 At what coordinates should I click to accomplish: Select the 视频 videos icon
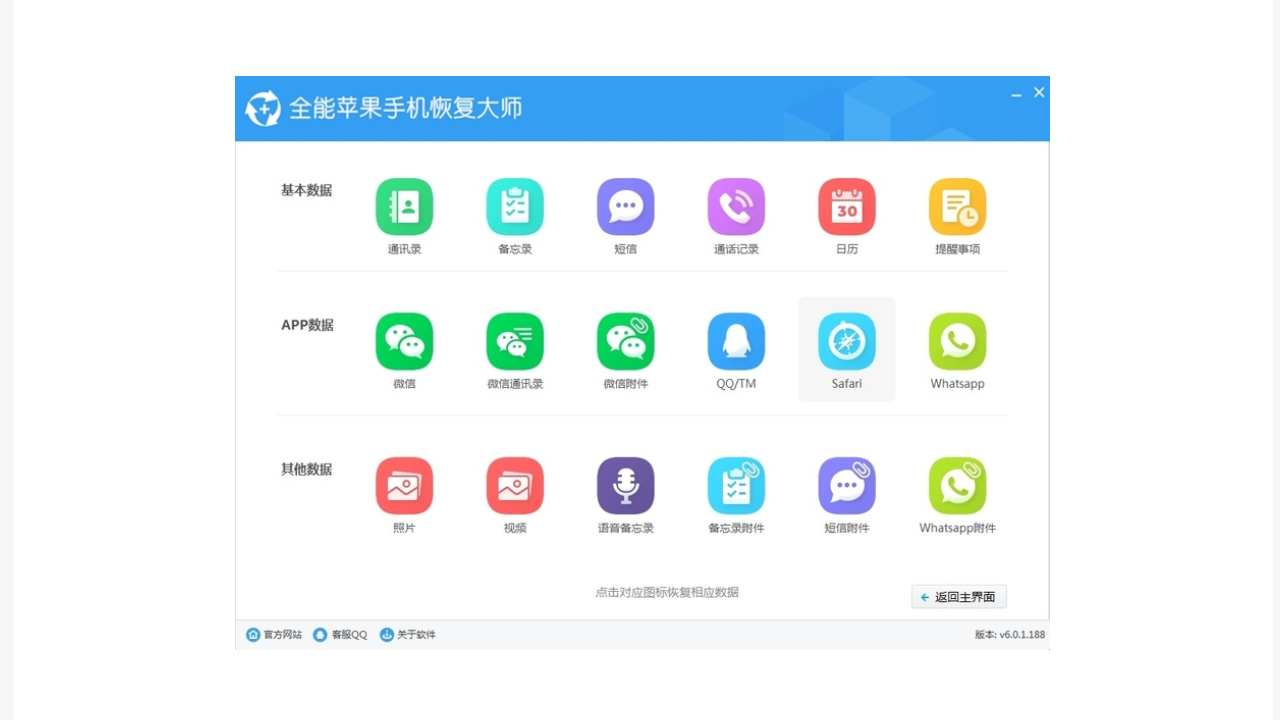(515, 486)
